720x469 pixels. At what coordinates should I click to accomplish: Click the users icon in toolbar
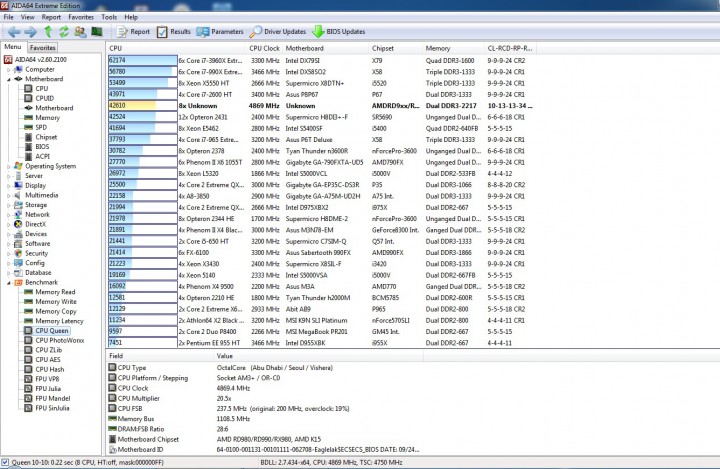tap(80, 32)
